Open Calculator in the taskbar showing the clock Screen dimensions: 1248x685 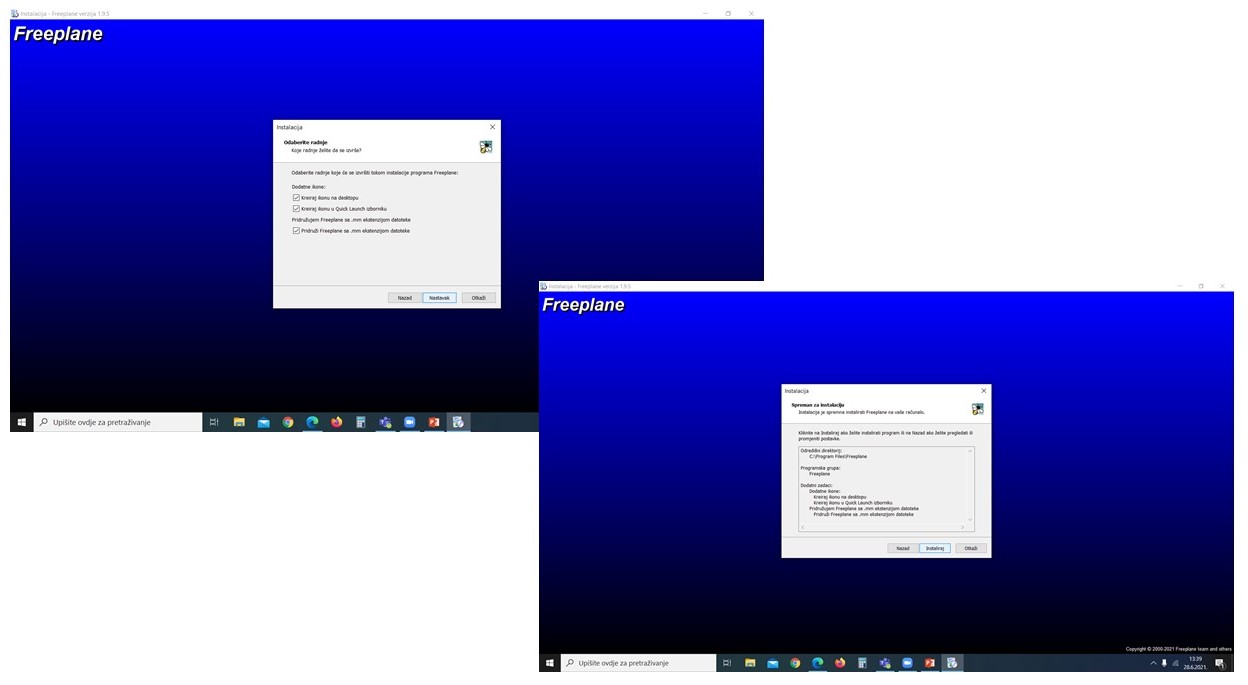pyautogui.click(x=862, y=663)
